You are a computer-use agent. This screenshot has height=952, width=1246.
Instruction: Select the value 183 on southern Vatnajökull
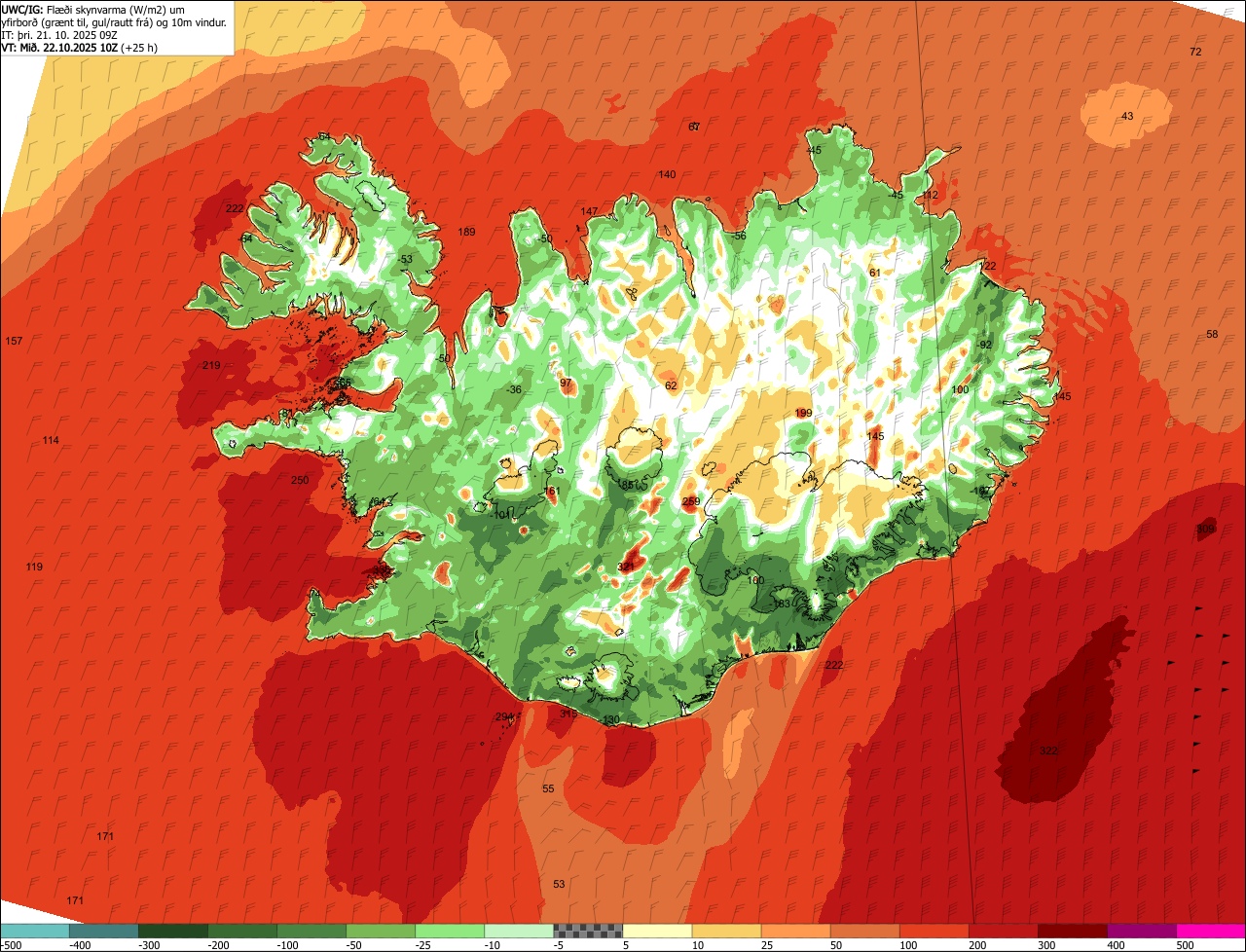pos(782,604)
